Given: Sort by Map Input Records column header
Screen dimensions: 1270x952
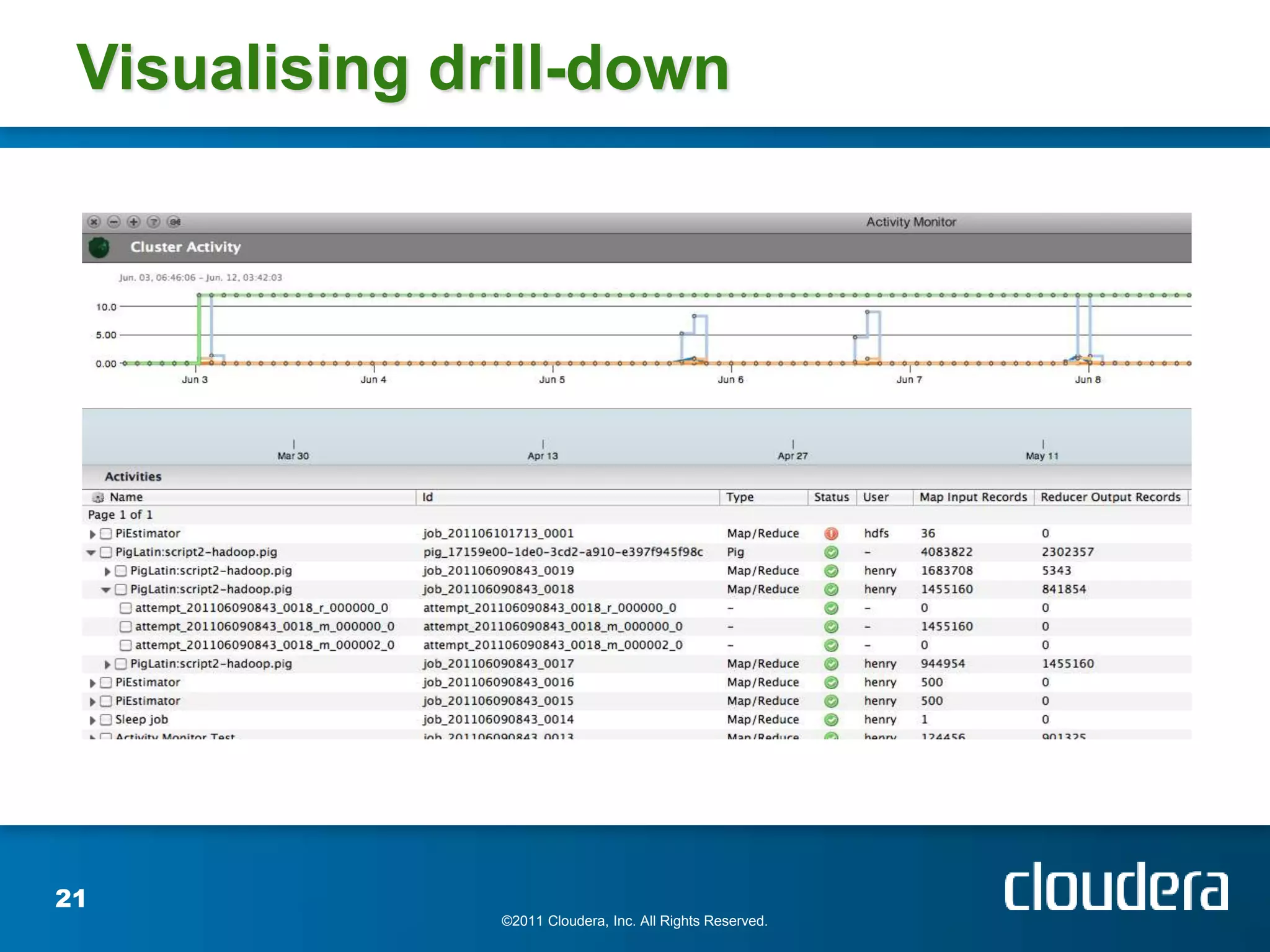Looking at the screenshot, I should point(973,497).
